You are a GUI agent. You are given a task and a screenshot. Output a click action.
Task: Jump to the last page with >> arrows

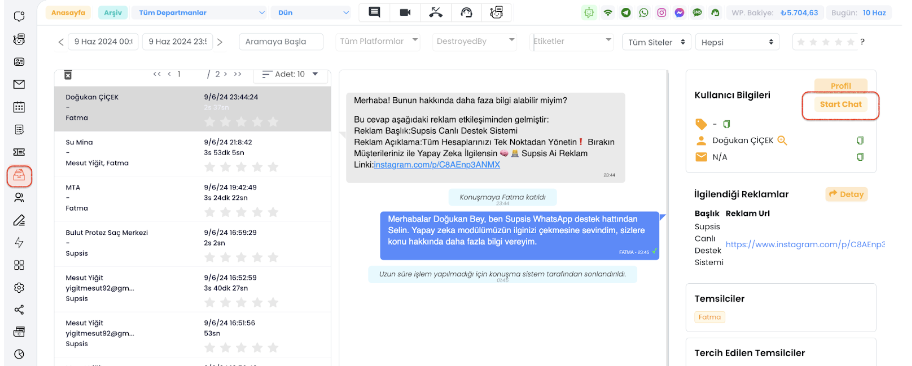(237, 74)
